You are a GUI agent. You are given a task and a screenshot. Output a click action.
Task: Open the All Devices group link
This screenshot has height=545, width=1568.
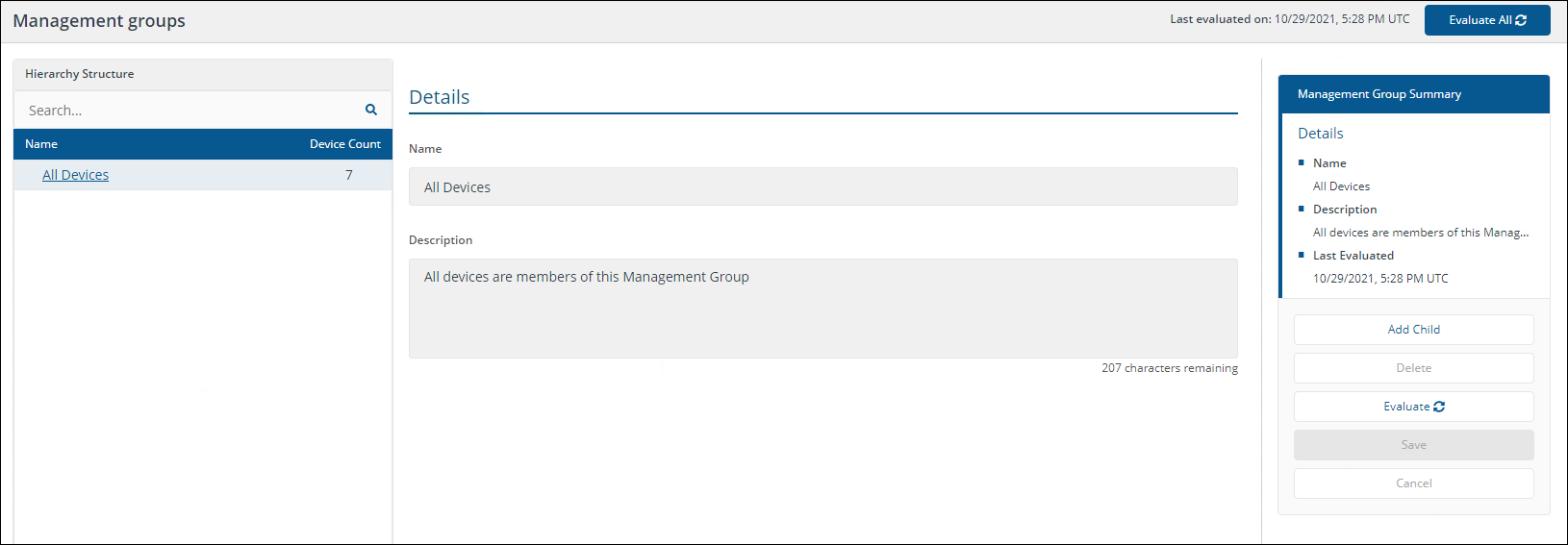[75, 175]
